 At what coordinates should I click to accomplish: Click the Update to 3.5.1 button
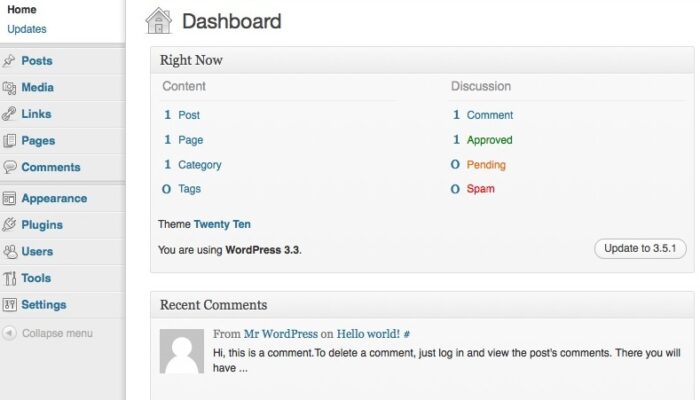coord(640,248)
